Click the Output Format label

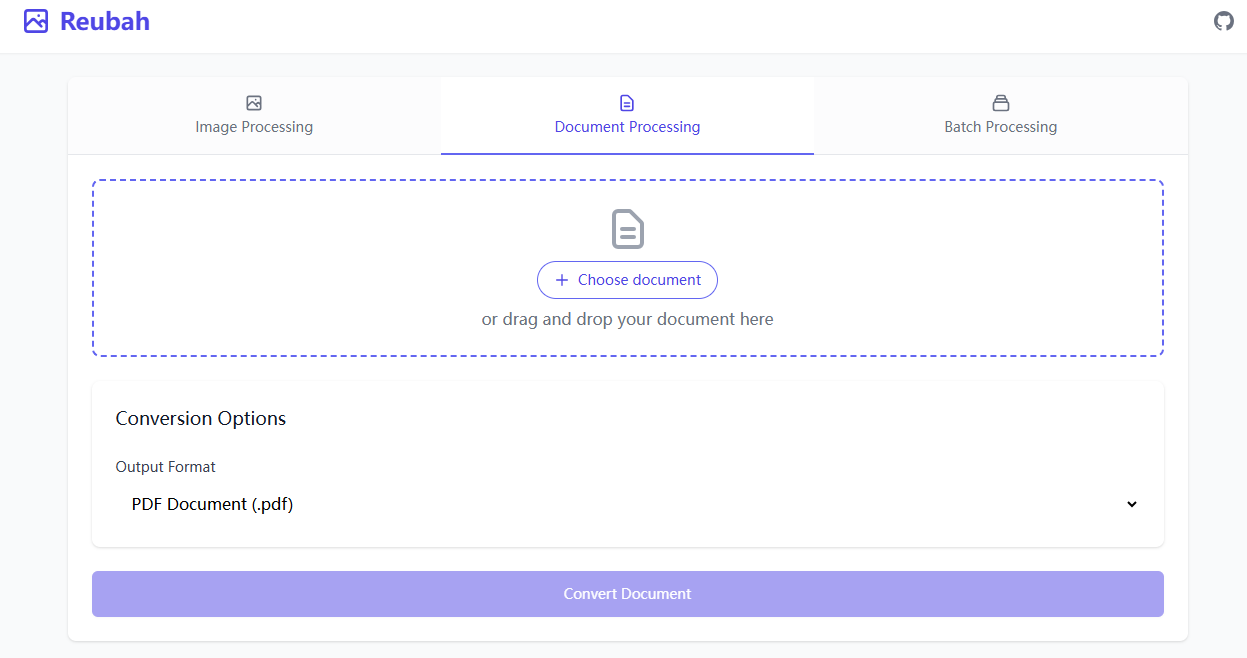(166, 467)
